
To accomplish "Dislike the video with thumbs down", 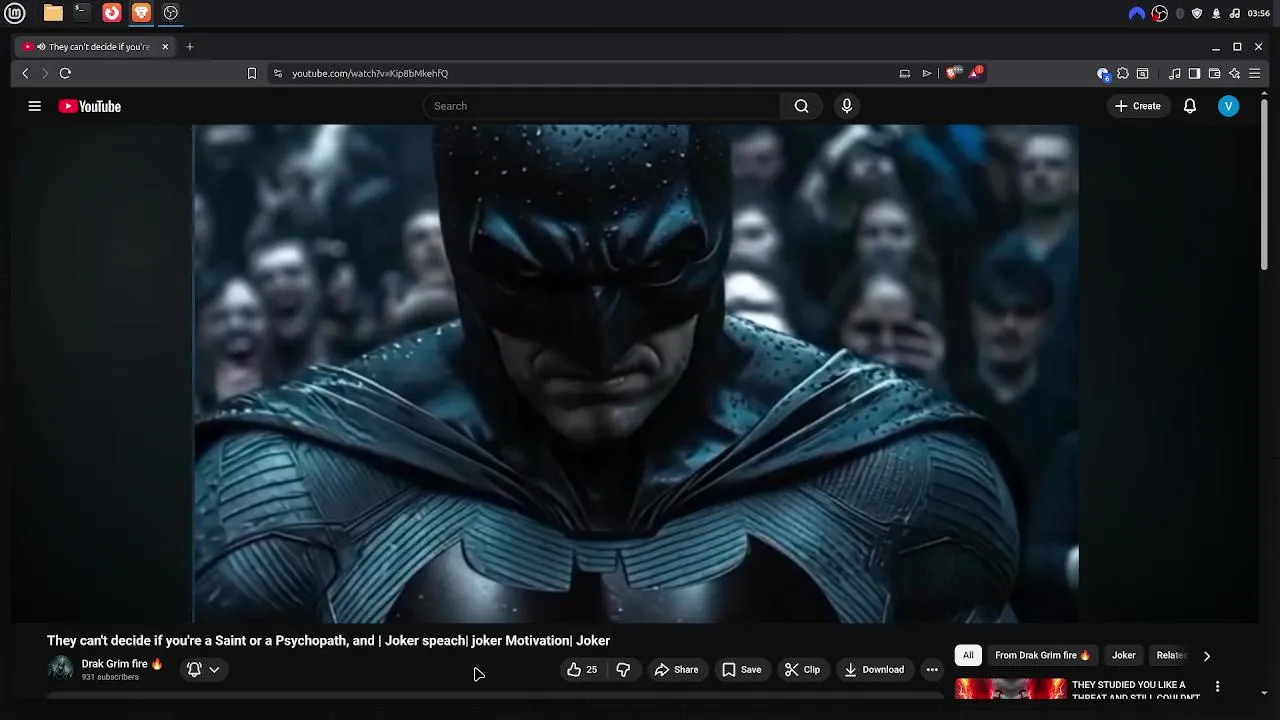I will tap(623, 670).
